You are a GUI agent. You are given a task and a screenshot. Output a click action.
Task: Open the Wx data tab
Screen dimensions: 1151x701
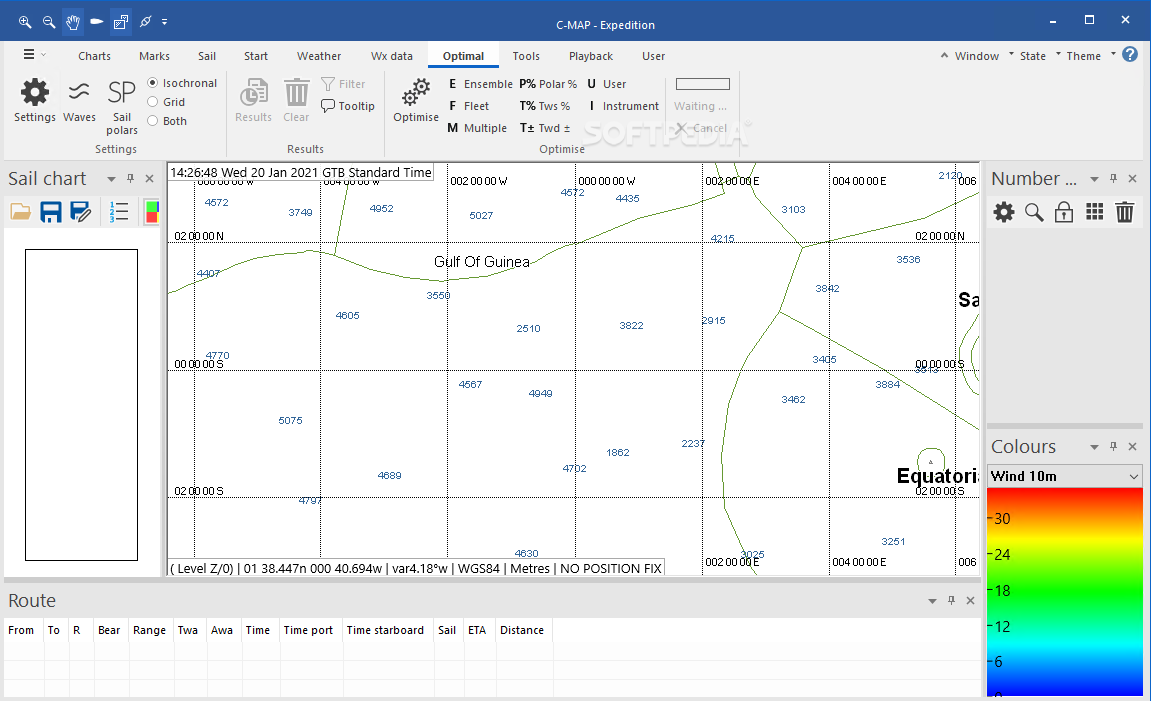[x=391, y=56]
